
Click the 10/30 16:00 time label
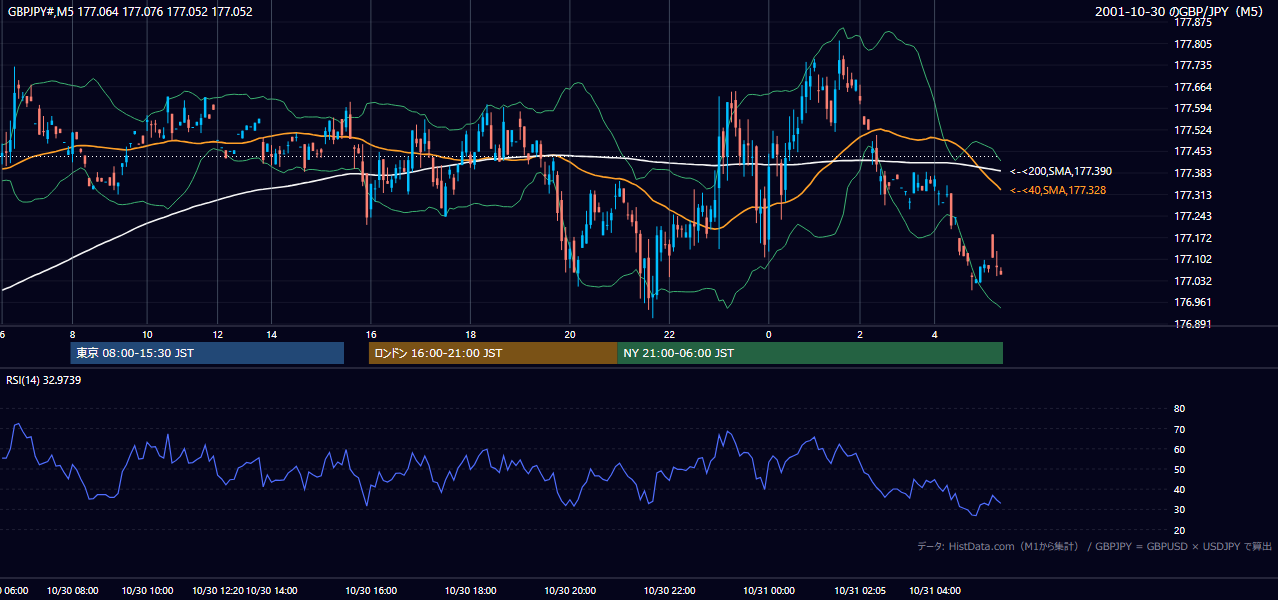(371, 591)
